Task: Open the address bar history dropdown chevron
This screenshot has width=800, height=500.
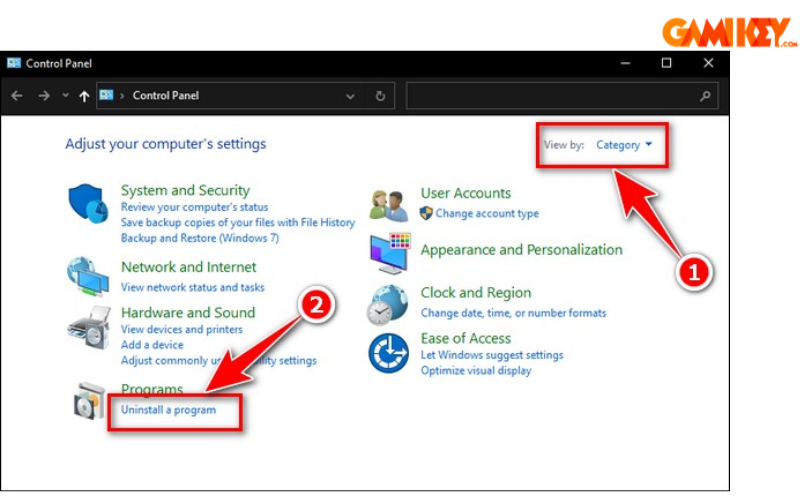Action: (350, 96)
